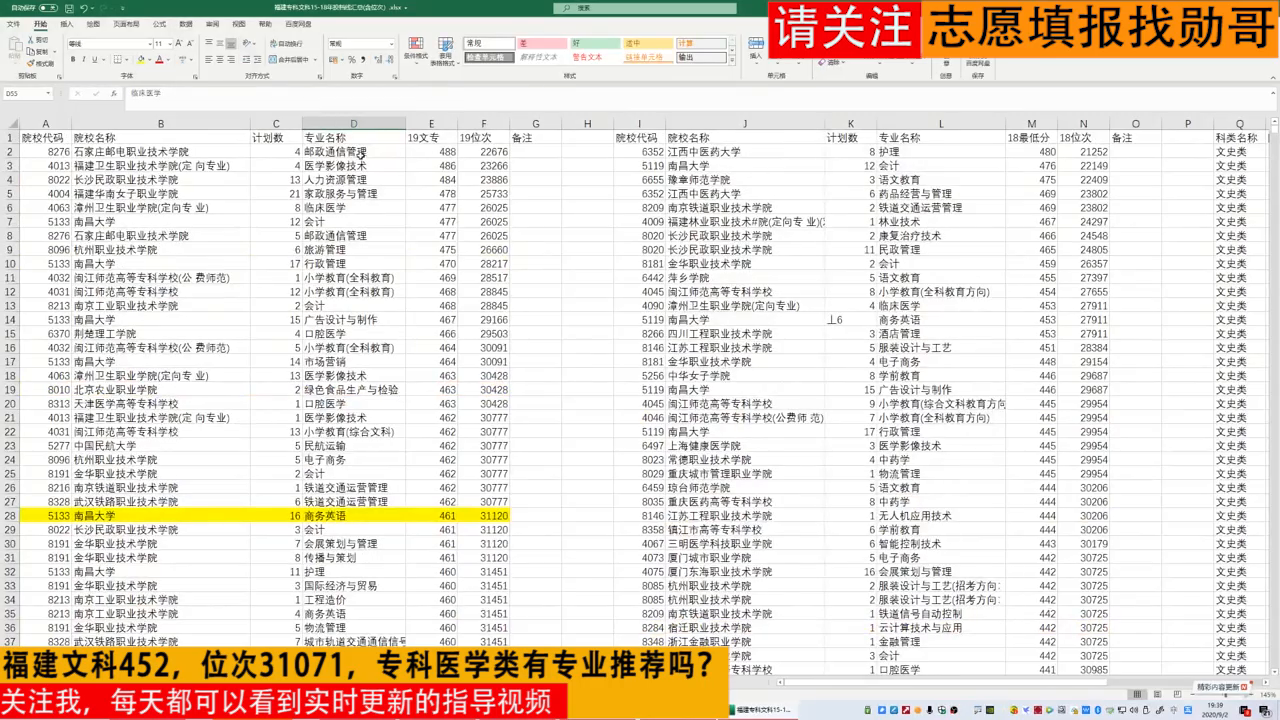
Task: Click the Page Break Preview icon in status bar
Action: click(1177, 694)
